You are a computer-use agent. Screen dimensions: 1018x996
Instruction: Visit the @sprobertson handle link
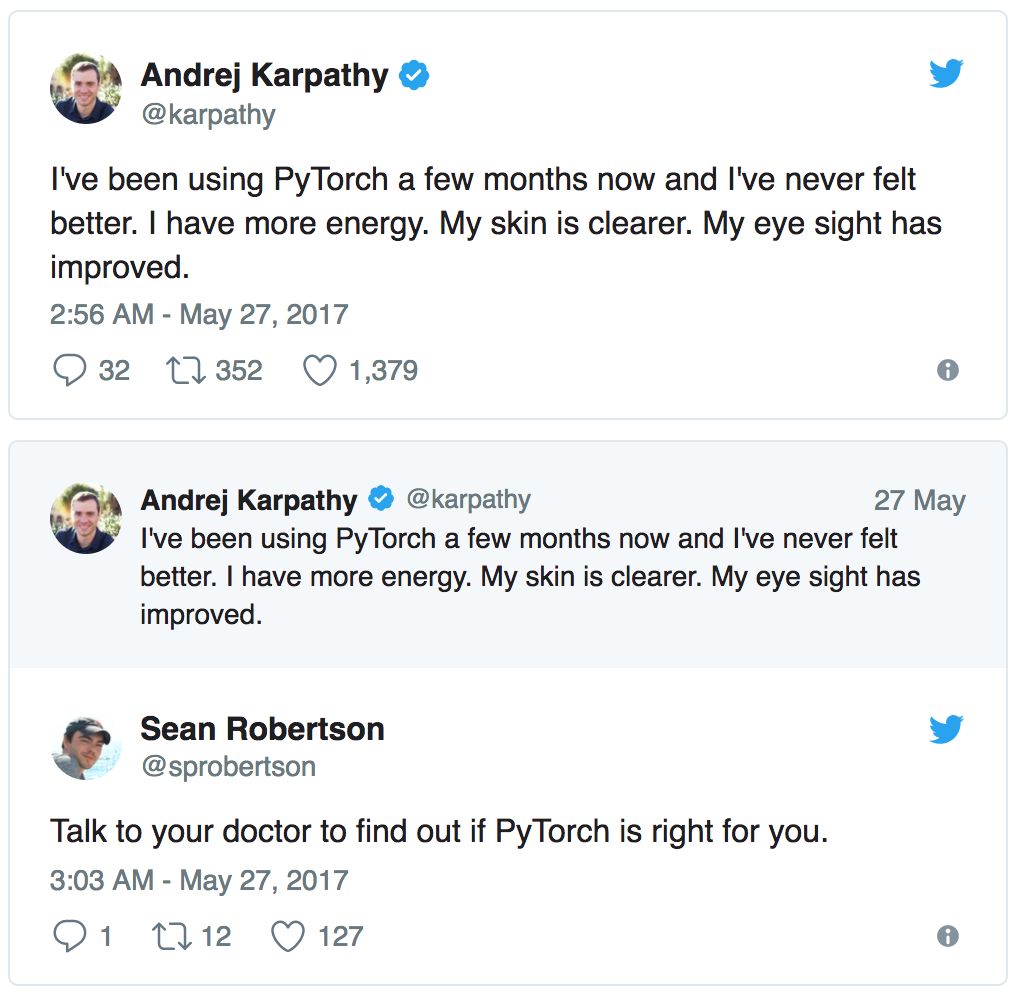tap(228, 767)
